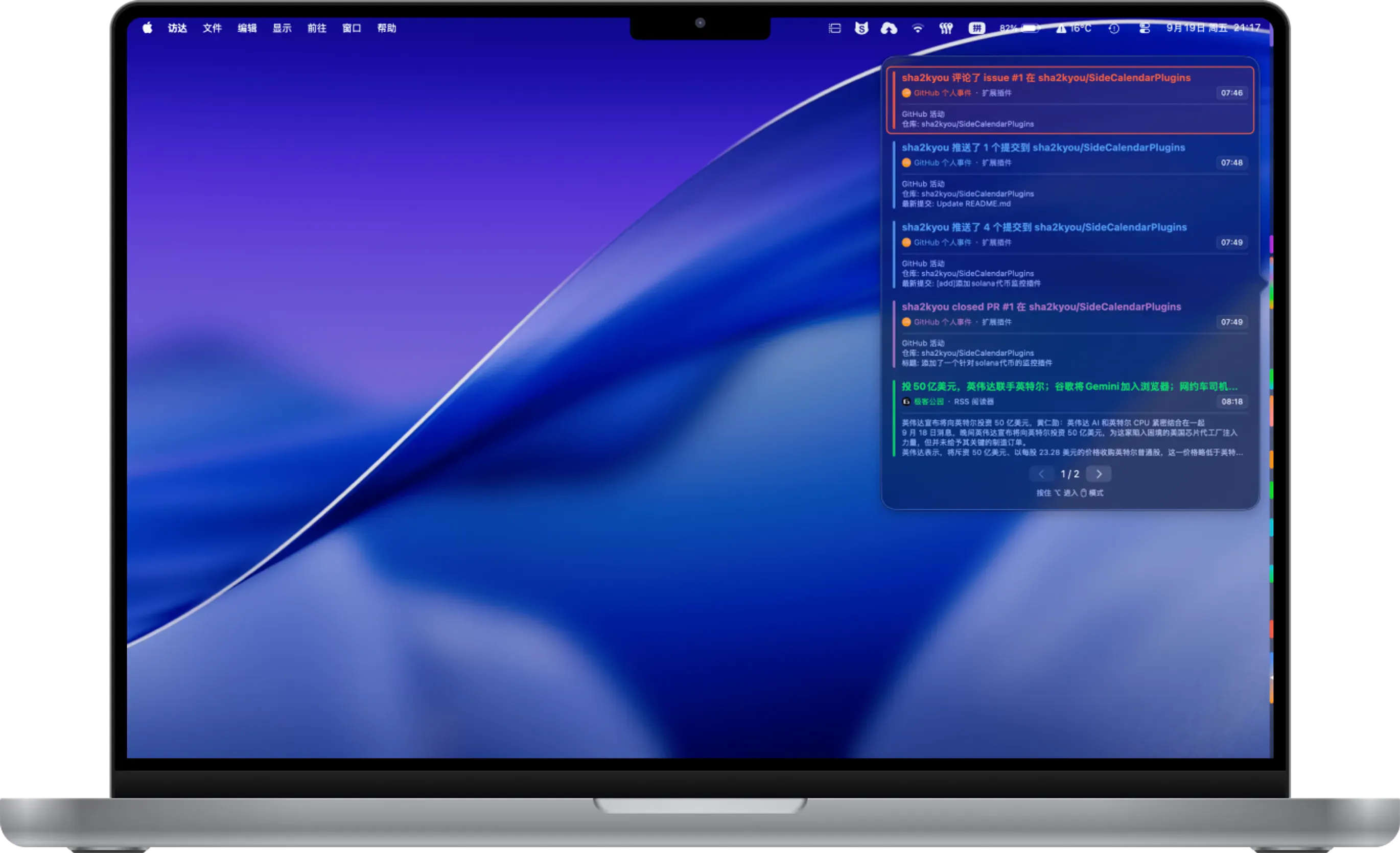Screen dimensions: 1400x853
Task: Open the 投 50 亿美元 news headline
Action: 1070,387
